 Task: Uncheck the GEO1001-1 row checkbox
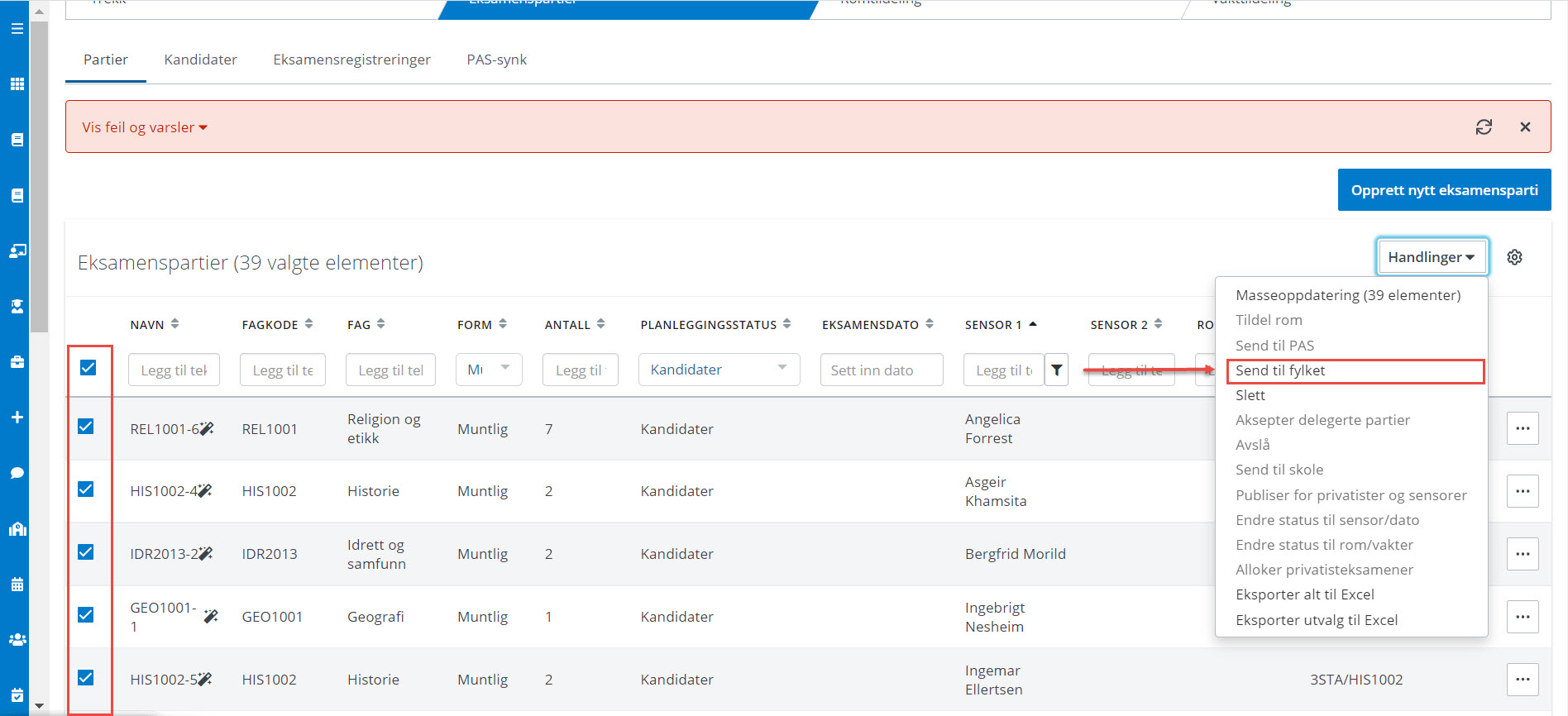tap(85, 615)
